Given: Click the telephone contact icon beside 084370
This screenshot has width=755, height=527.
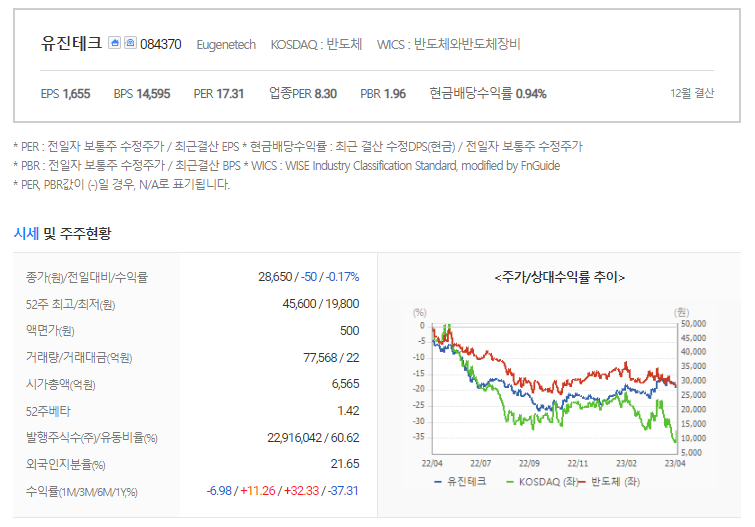Looking at the screenshot, I should click(130, 42).
